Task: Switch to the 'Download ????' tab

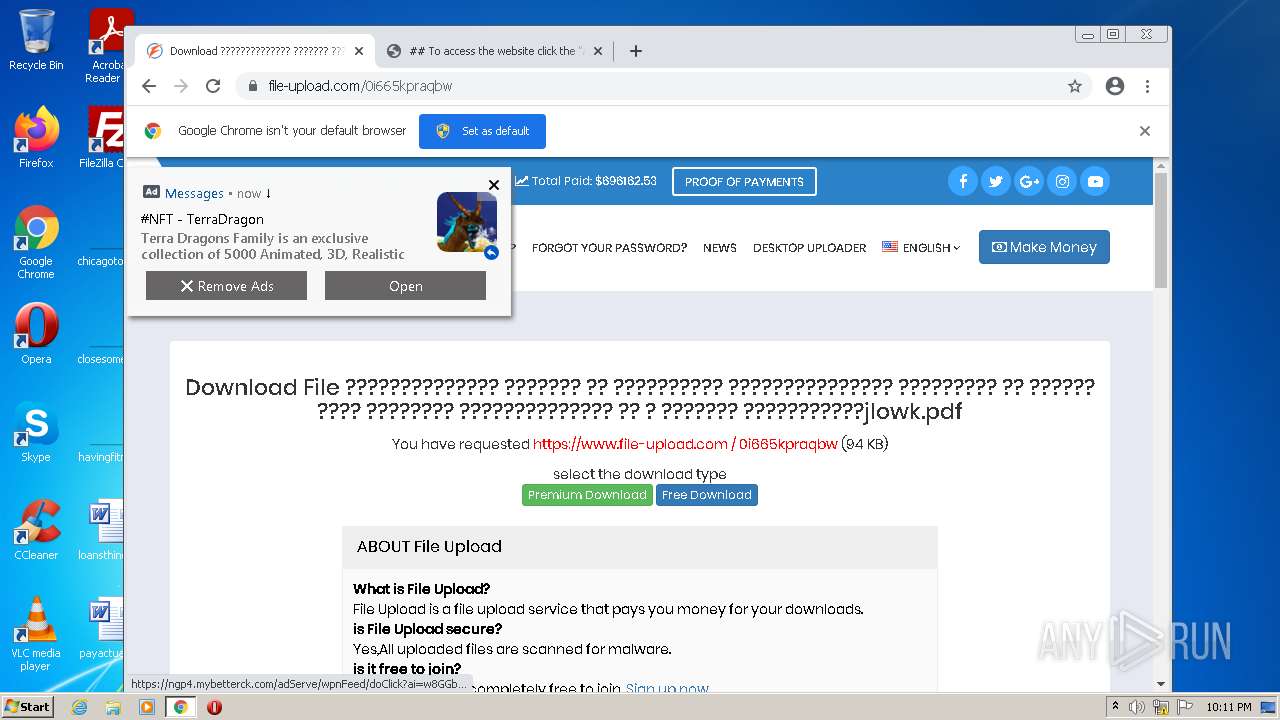Action: pyautogui.click(x=255, y=51)
